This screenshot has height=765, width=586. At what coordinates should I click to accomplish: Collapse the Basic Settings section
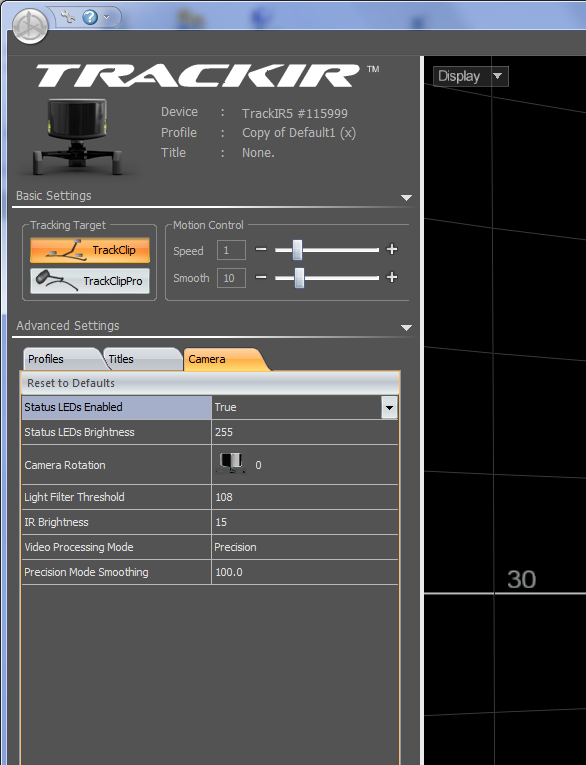pyautogui.click(x=406, y=198)
